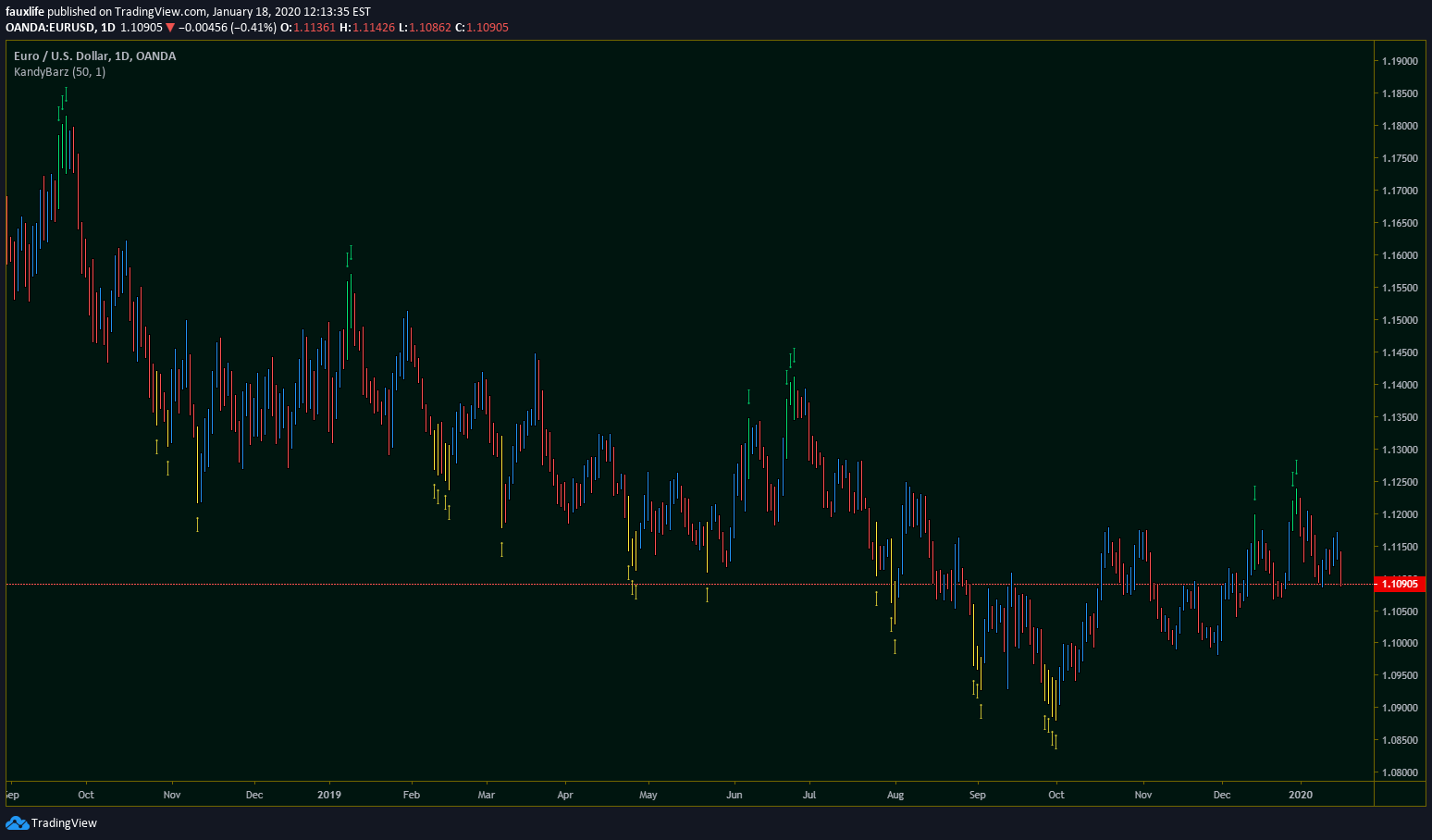Click the 1.18500 price axis label
The height and width of the screenshot is (840, 1432).
click(x=1400, y=93)
